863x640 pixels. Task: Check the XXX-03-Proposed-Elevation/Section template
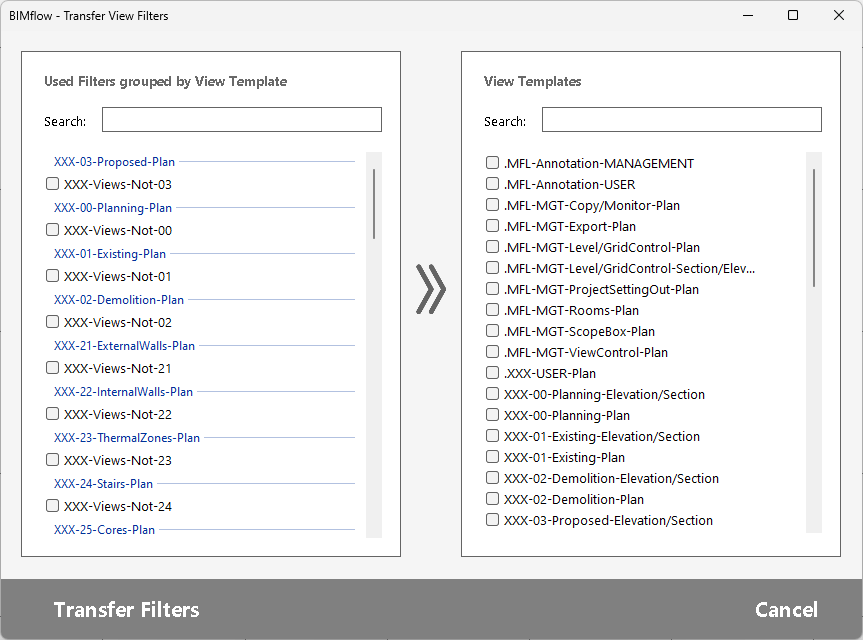click(x=493, y=520)
